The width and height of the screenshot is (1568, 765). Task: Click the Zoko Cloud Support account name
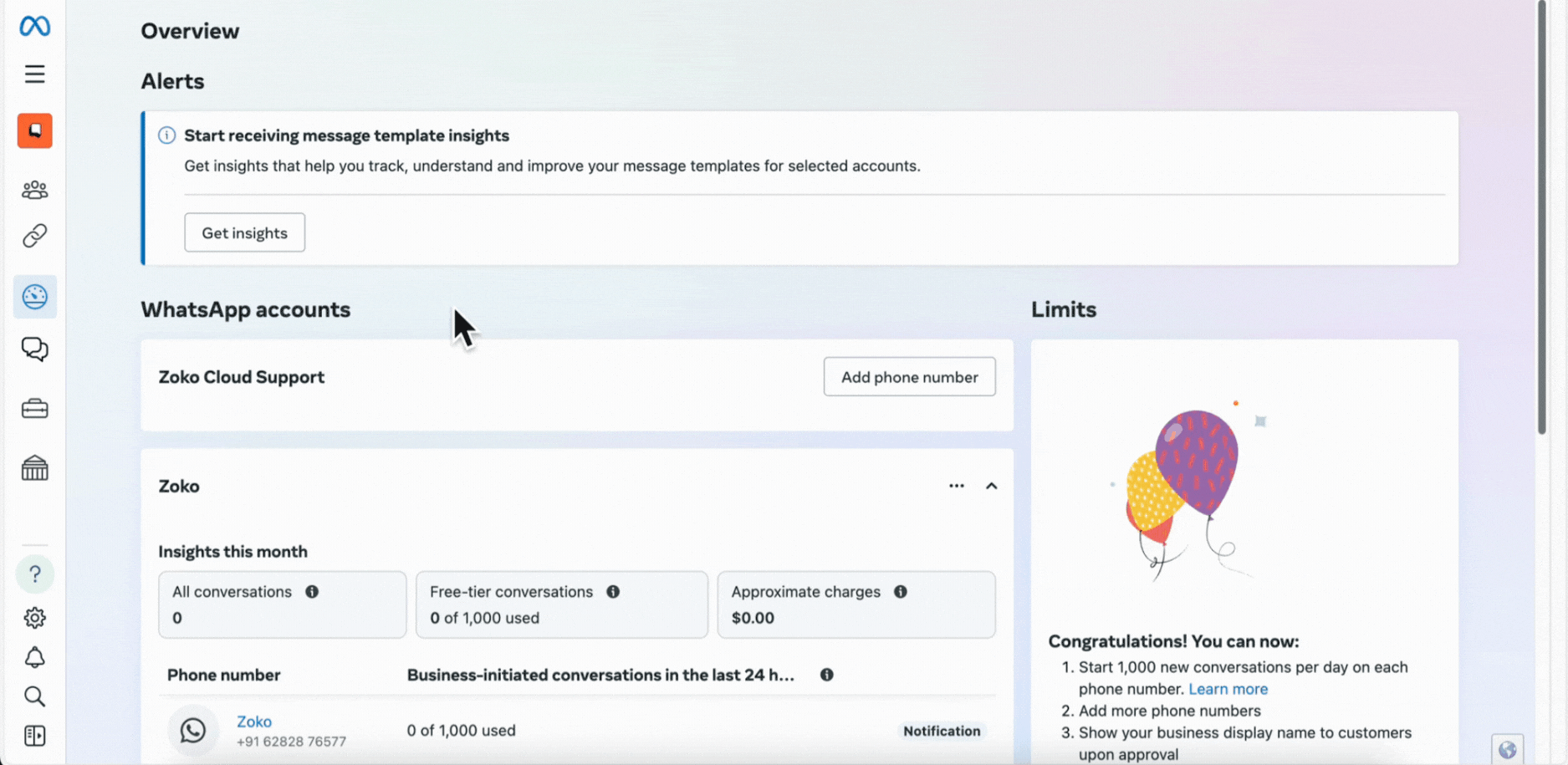(x=242, y=377)
